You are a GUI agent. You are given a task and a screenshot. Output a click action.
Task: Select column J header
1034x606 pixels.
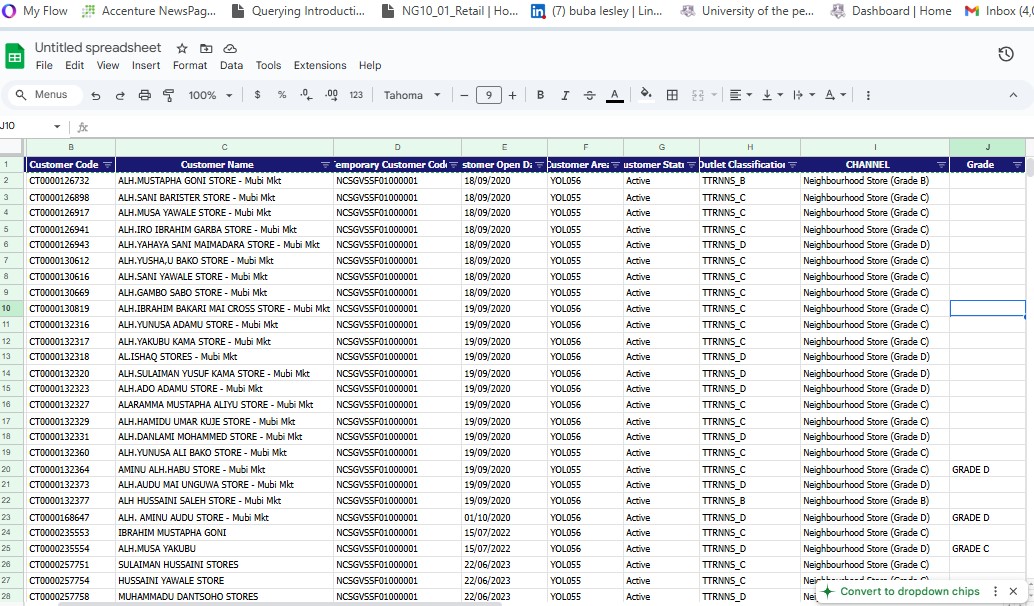click(x=987, y=147)
